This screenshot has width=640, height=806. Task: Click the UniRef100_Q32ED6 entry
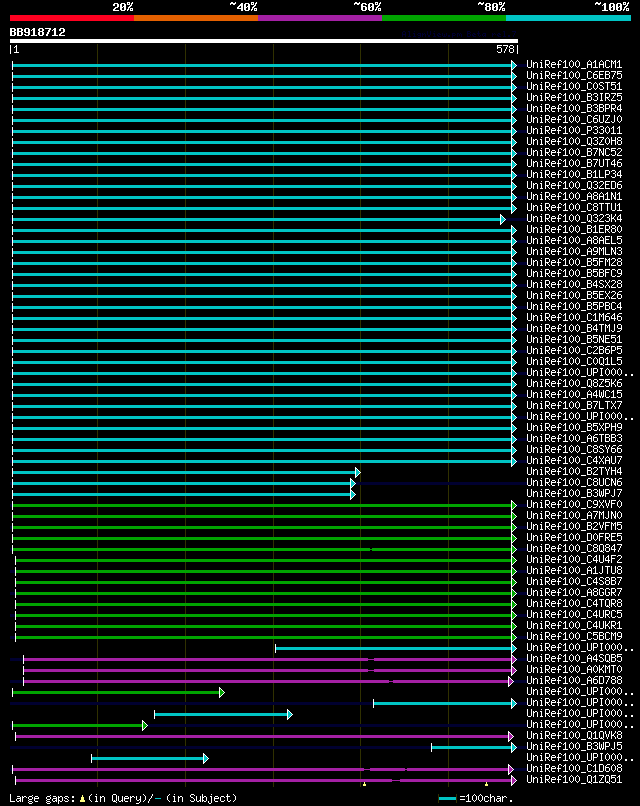[574, 186]
